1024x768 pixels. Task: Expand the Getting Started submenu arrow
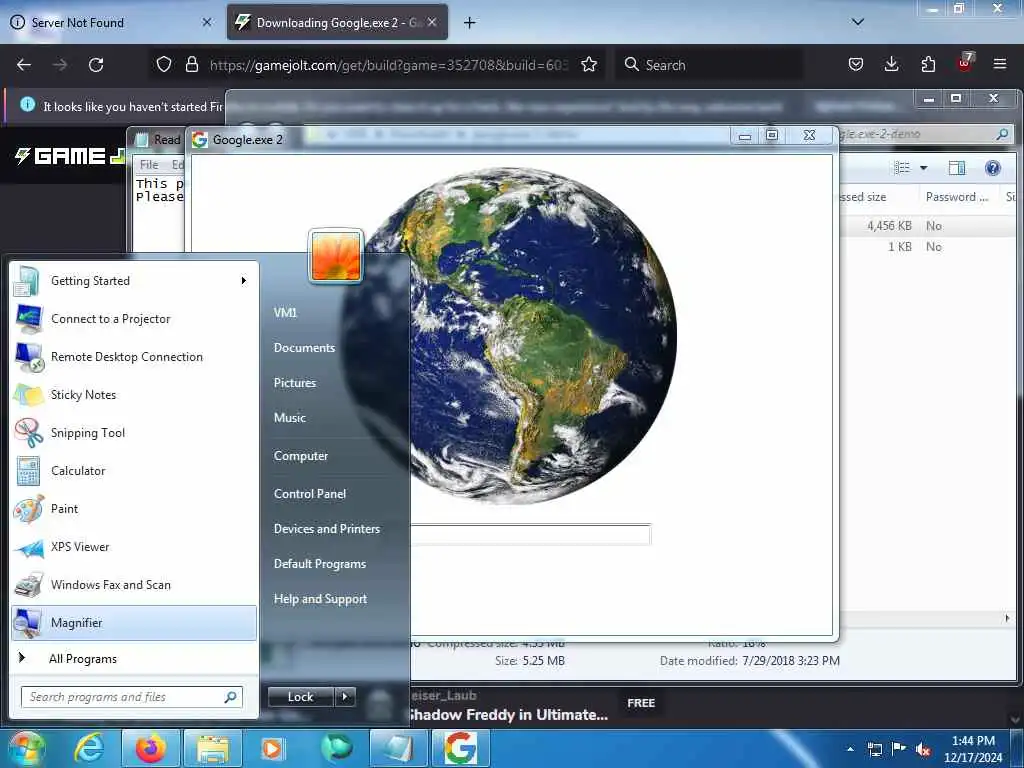[x=244, y=281]
